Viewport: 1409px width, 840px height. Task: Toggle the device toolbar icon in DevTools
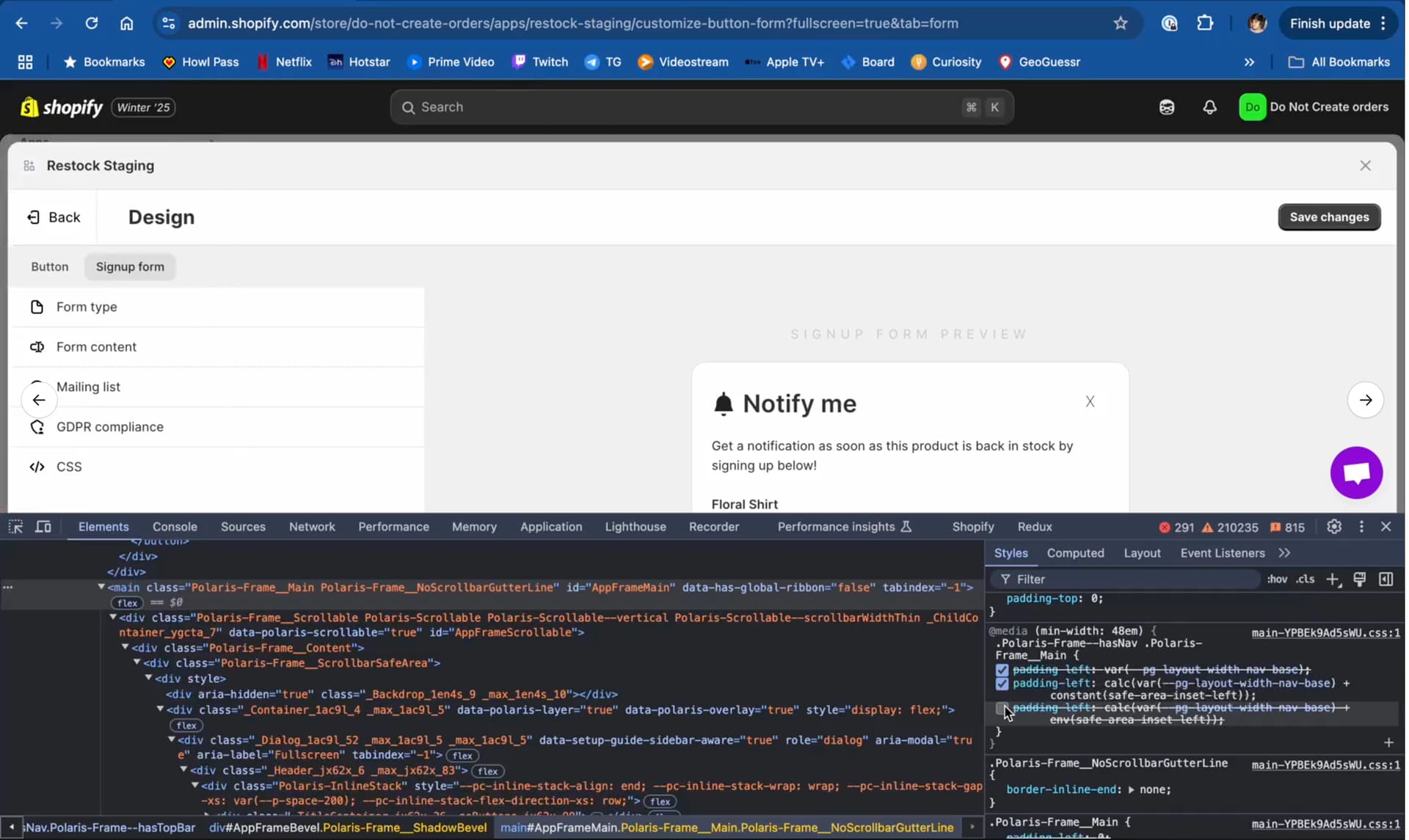43,527
